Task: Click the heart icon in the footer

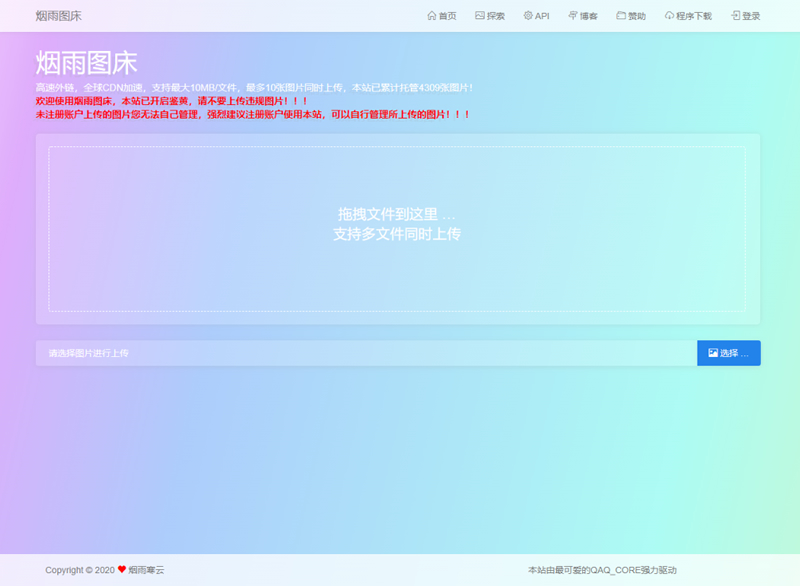Action: tap(120, 569)
